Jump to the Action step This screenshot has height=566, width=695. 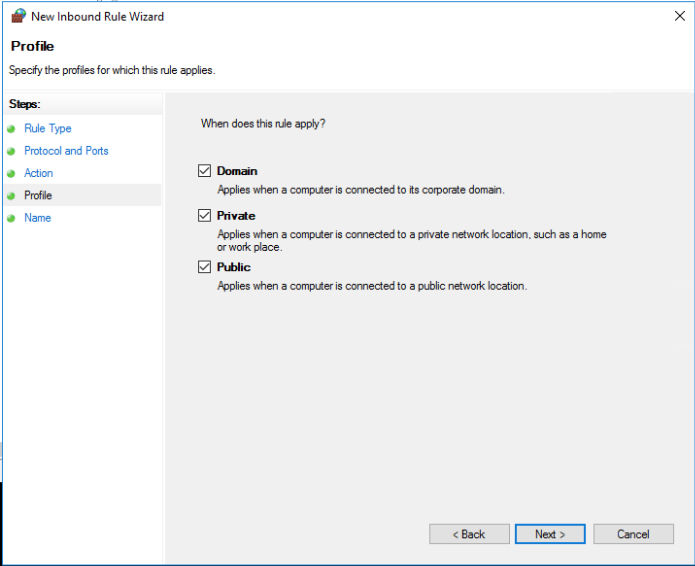tap(39, 174)
